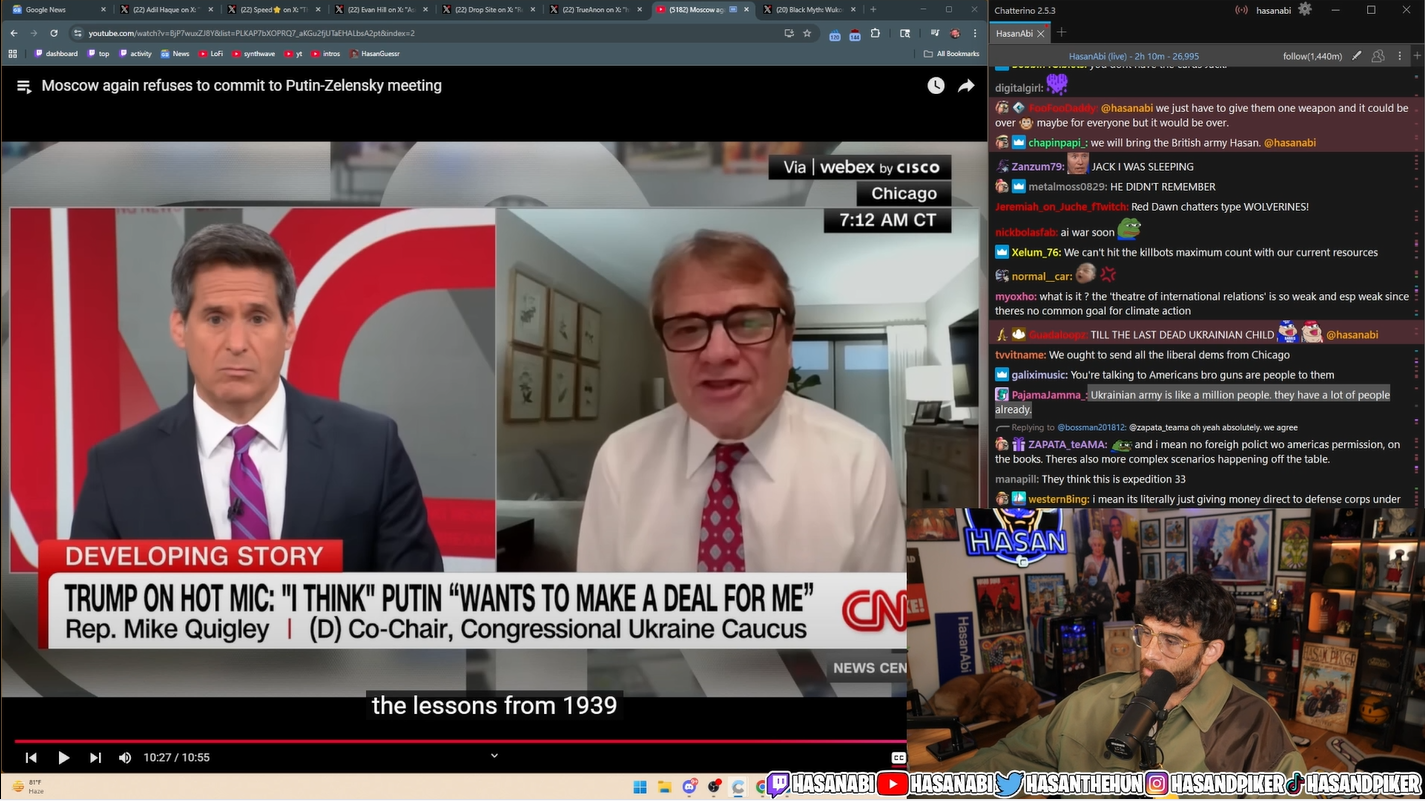1425x801 pixels.
Task: Open a new browser tab
Action: click(x=873, y=9)
